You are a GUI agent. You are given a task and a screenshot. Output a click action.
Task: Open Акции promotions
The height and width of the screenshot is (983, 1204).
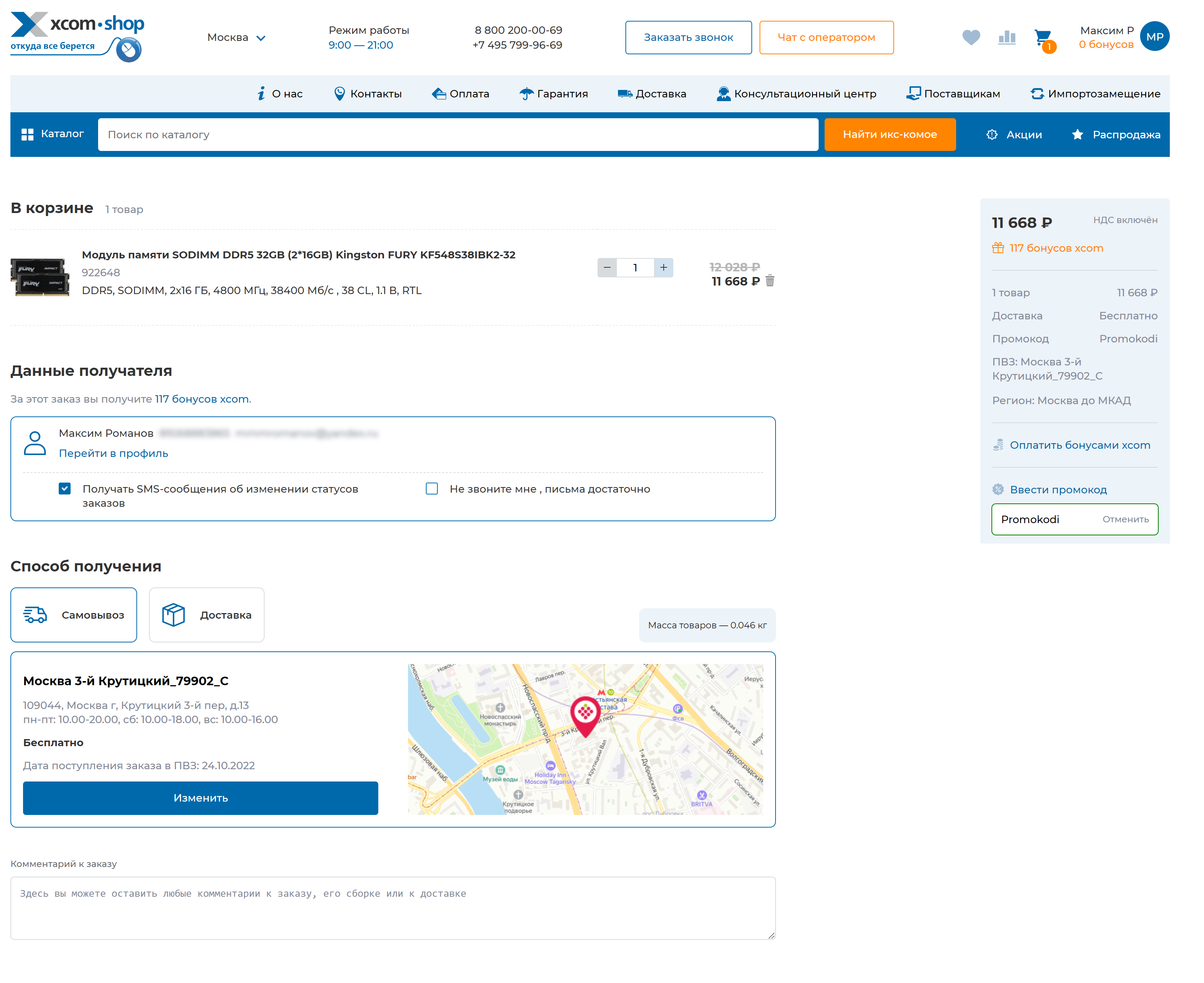(1013, 135)
